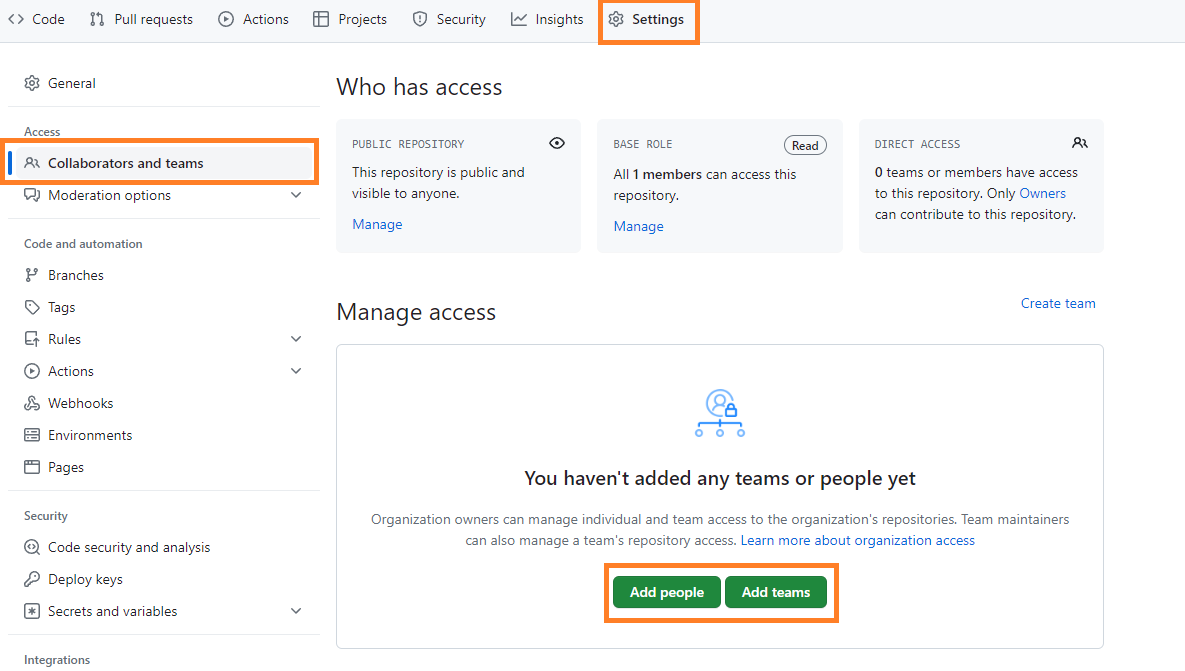Click the people icon beside Collaborators and teams
This screenshot has height=671, width=1185.
point(32,163)
